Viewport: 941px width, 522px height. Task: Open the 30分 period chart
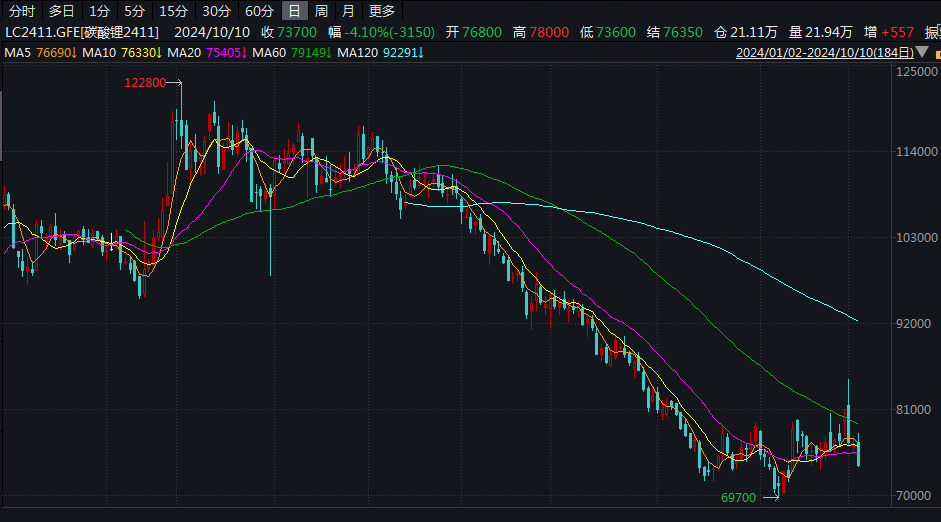coord(215,11)
